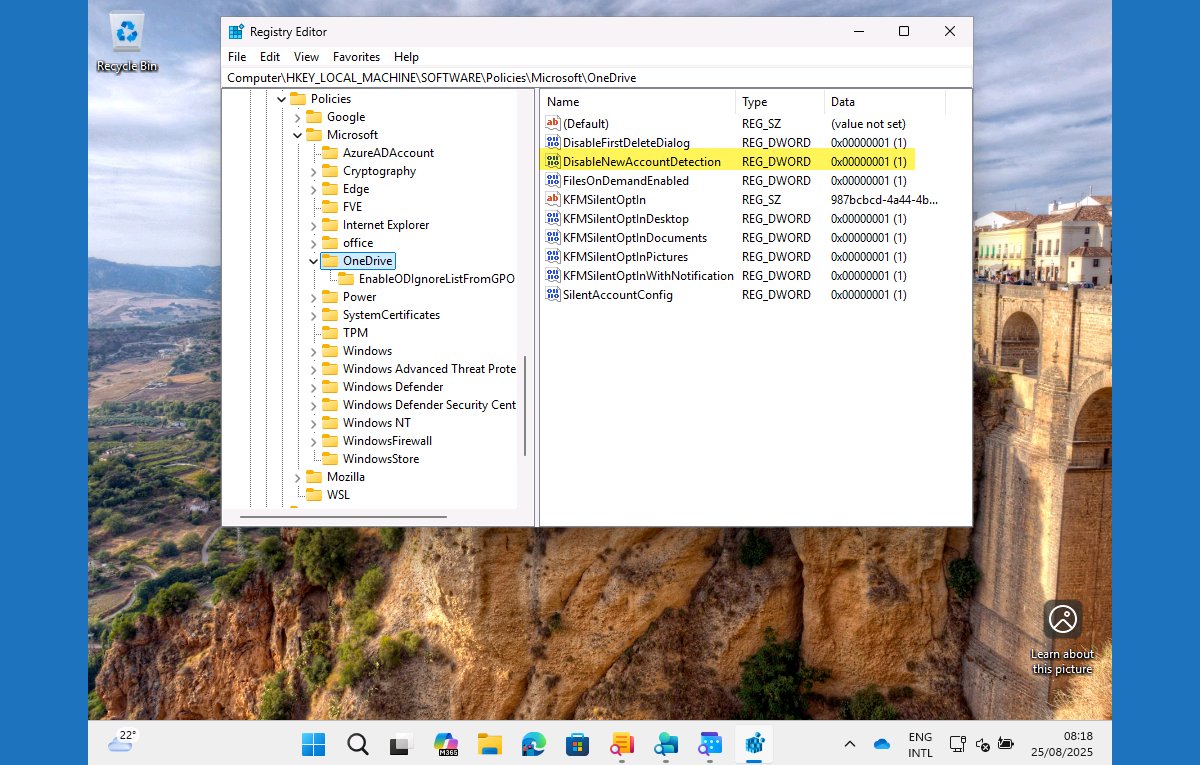This screenshot has width=1200, height=765.
Task: Open Learn about this picture icon
Action: click(x=1062, y=619)
